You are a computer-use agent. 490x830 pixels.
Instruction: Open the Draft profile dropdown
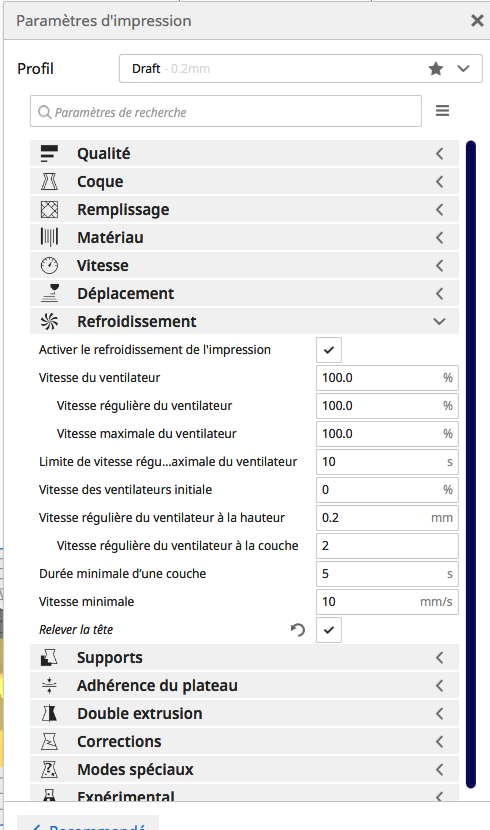pyautogui.click(x=301, y=68)
